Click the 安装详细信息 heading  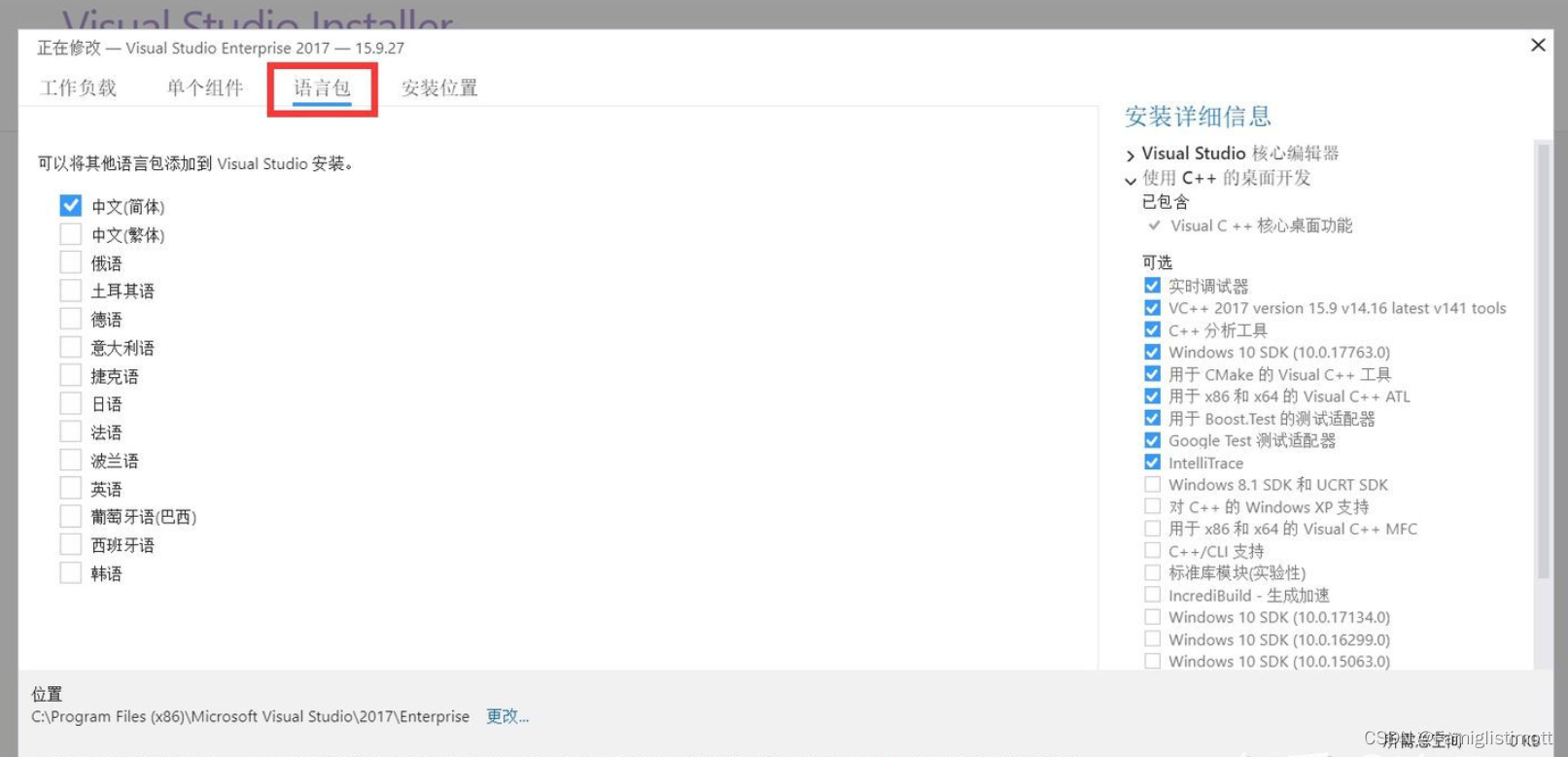(1198, 117)
